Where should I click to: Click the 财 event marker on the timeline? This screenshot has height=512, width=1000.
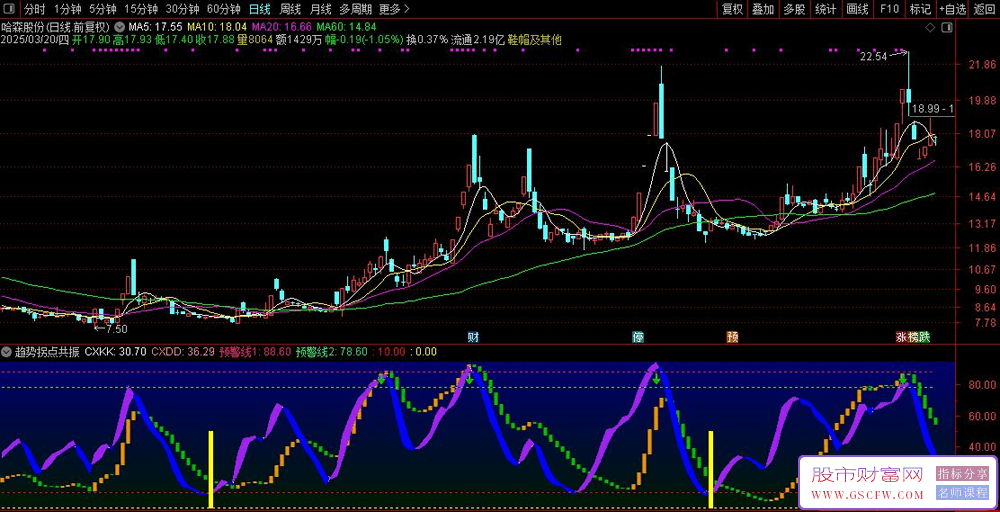[473, 336]
